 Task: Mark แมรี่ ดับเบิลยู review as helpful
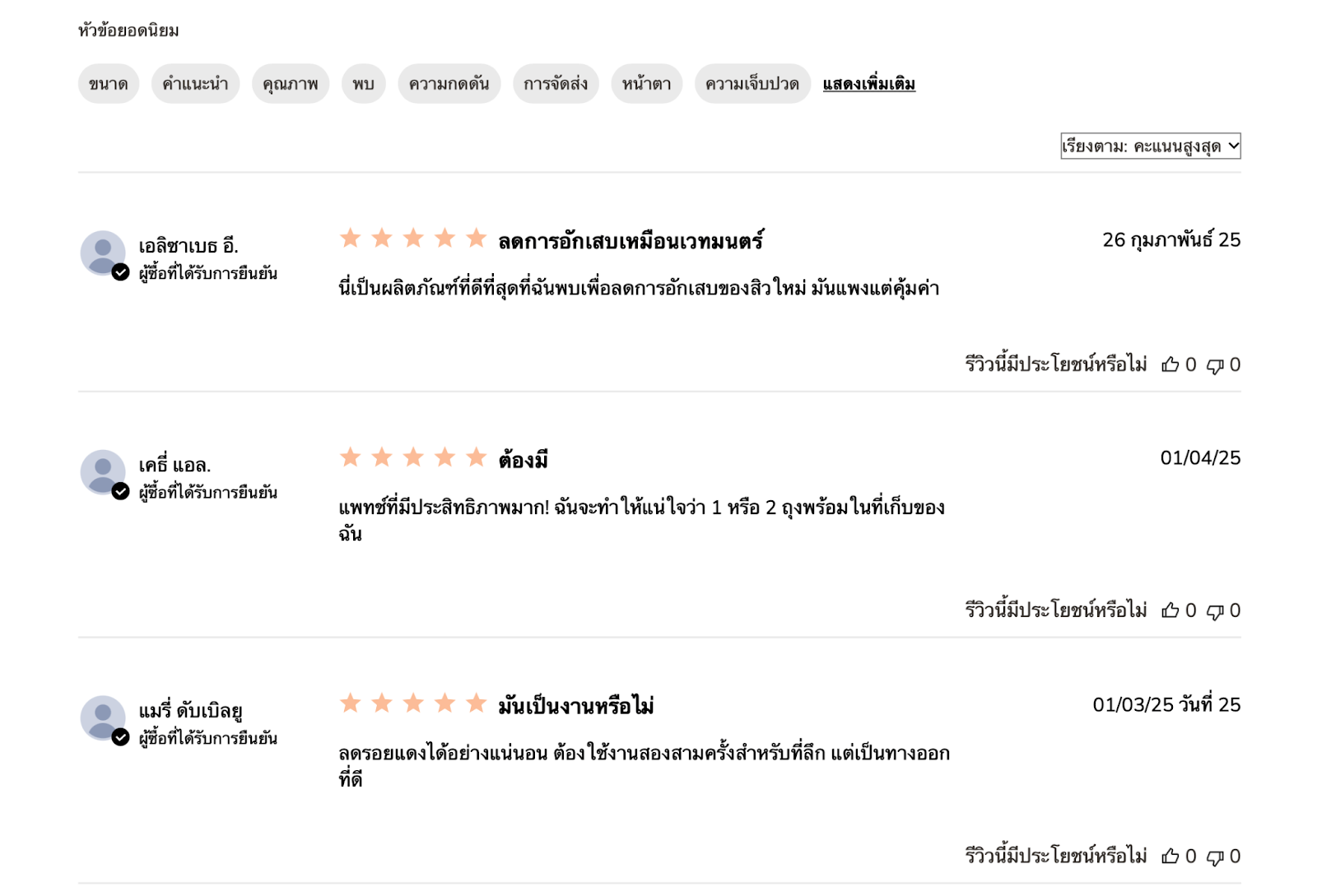pyautogui.click(x=1170, y=857)
